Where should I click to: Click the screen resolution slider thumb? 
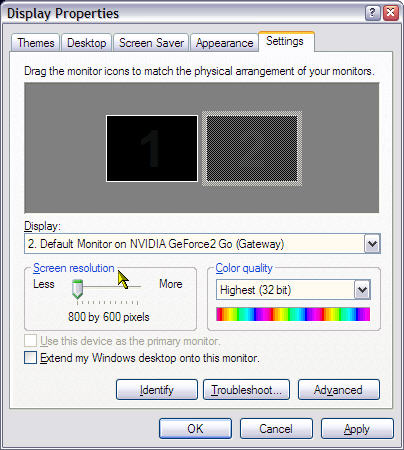click(77, 289)
